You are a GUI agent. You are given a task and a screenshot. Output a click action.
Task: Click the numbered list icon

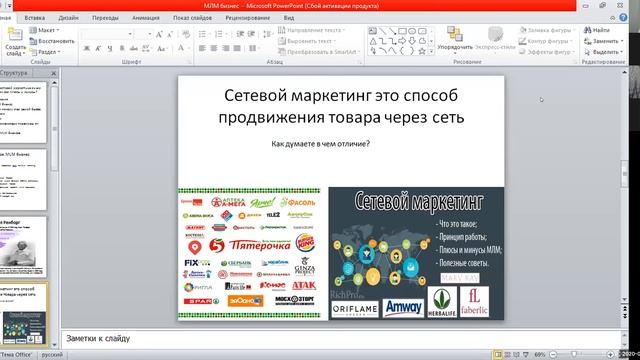[220, 34]
